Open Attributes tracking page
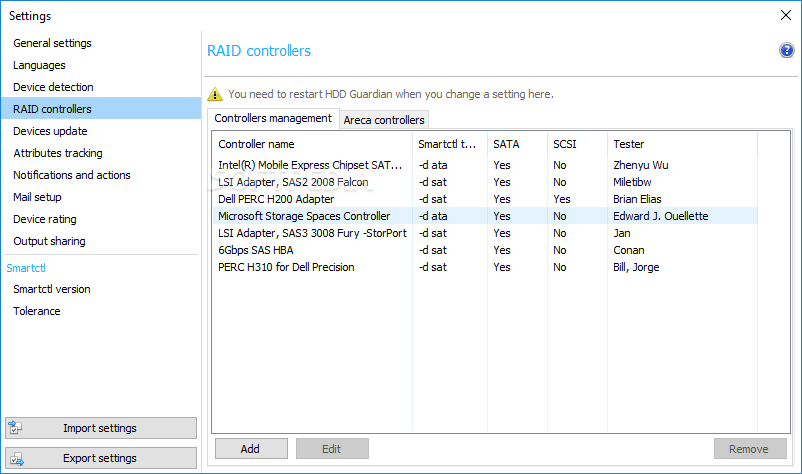The image size is (802, 474). click(58, 153)
